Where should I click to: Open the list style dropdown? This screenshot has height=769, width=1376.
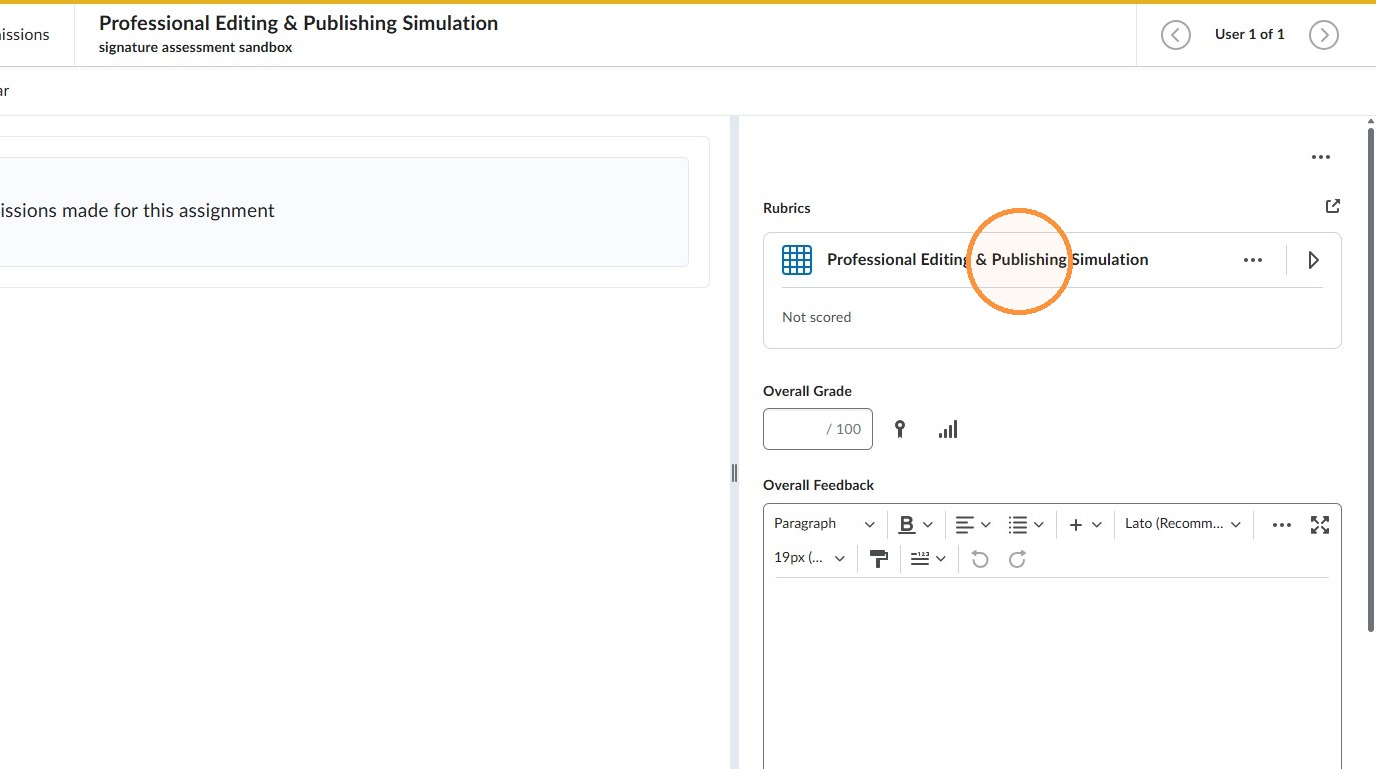coord(1026,524)
